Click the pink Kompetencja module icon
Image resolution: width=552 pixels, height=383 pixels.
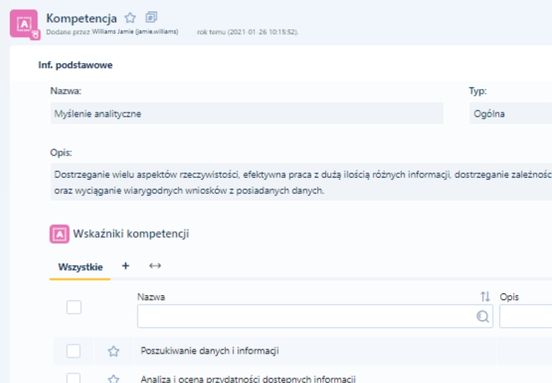coord(24,24)
